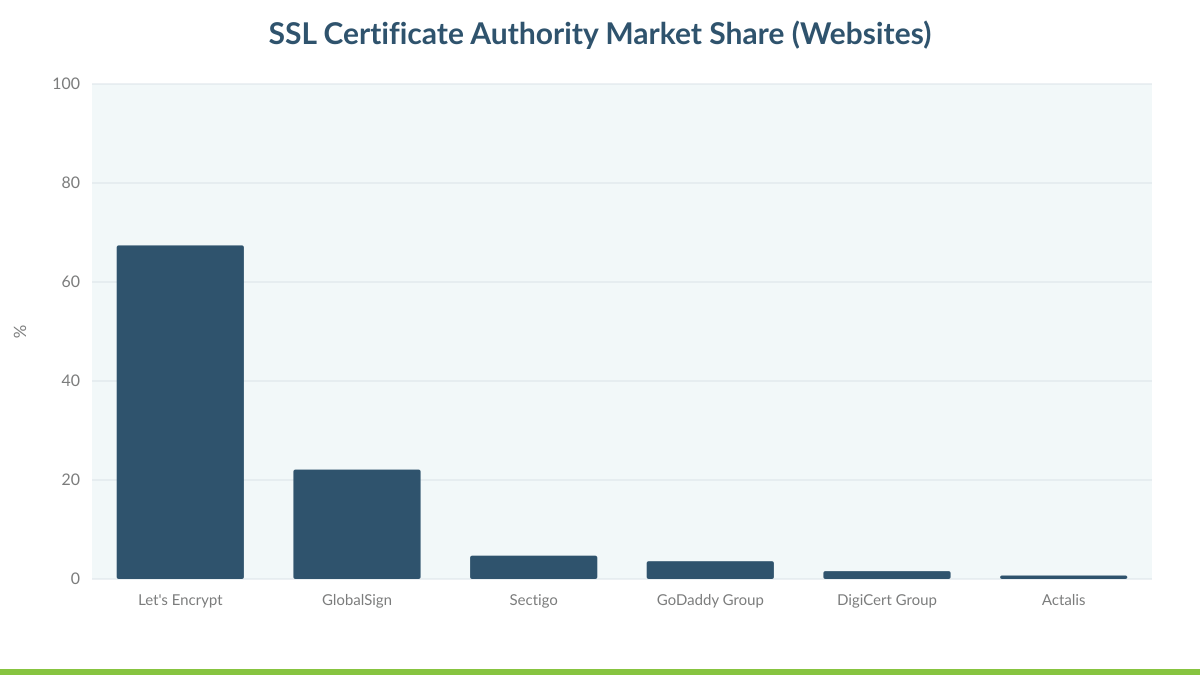
Task: Click the y-axis value '40'
Action: (71, 381)
